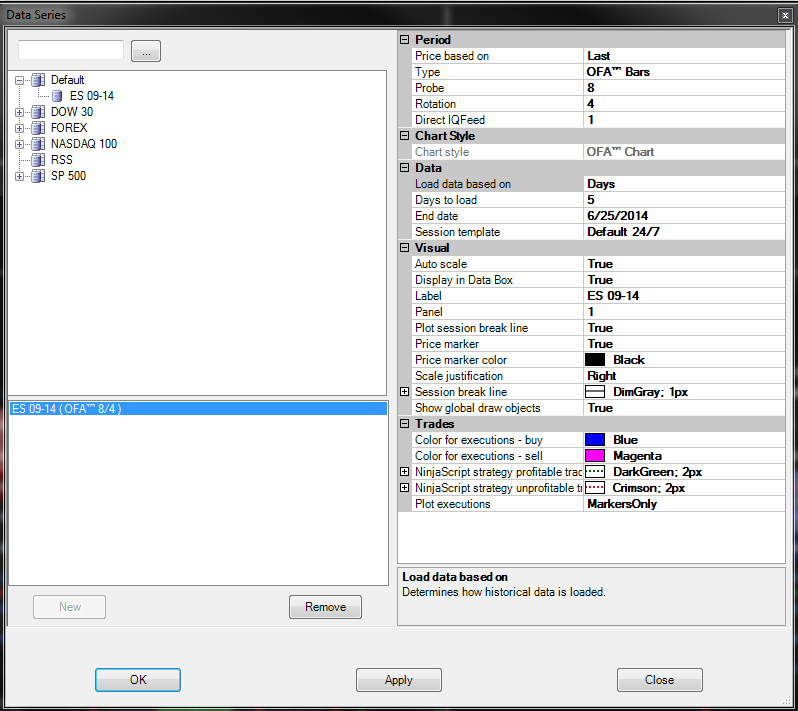Click the instrument search input field

coord(71,50)
